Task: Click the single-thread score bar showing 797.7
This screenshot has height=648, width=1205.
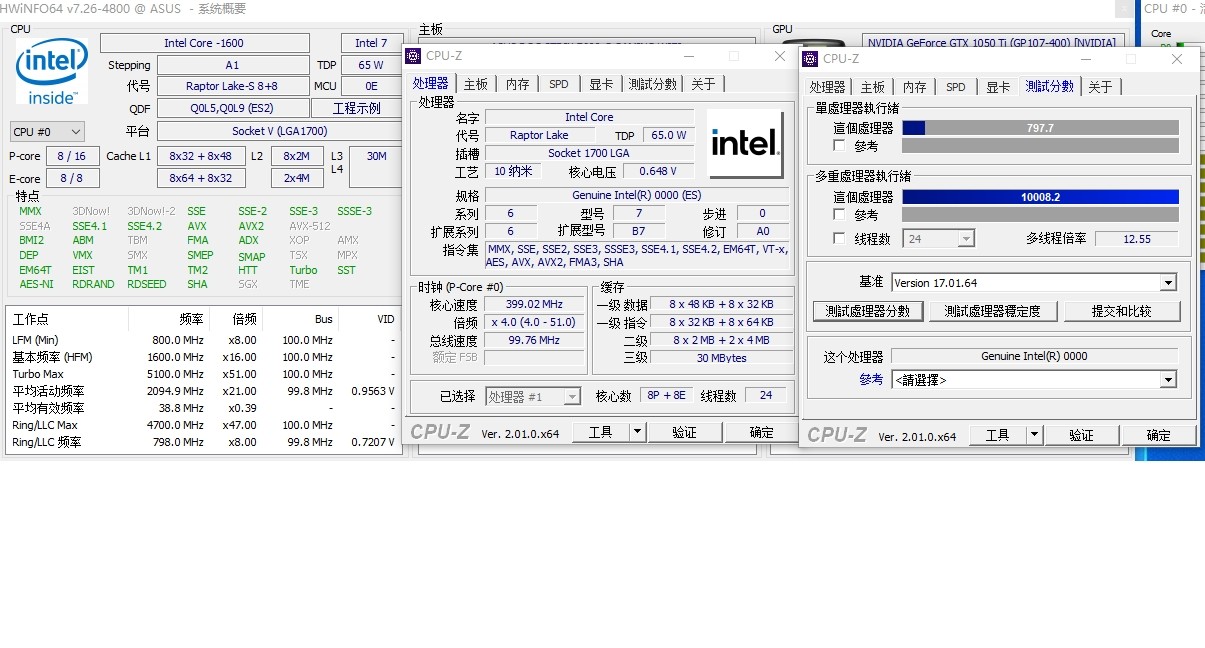Action: (x=1040, y=128)
